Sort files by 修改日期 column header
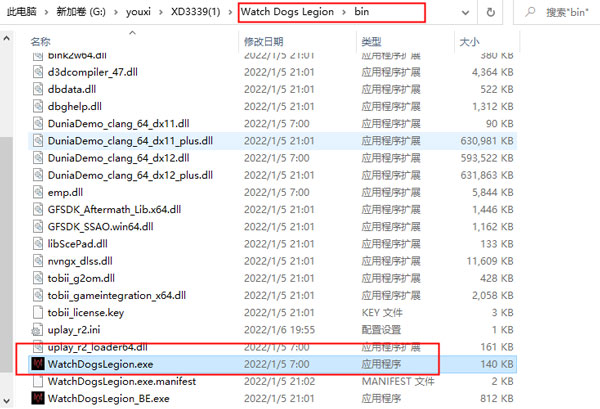This screenshot has width=600, height=409. pos(264,41)
